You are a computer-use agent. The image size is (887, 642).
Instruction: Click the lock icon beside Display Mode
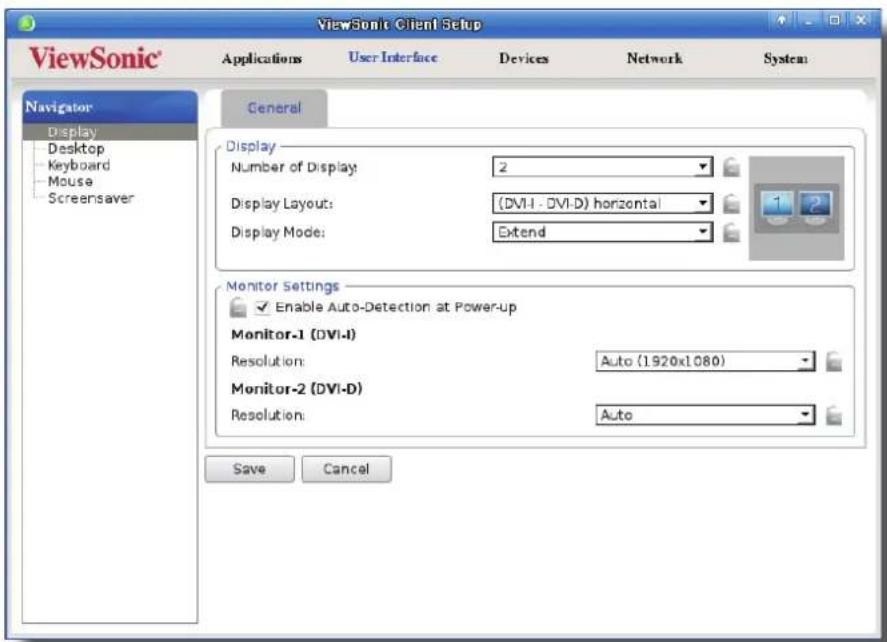coord(731,232)
